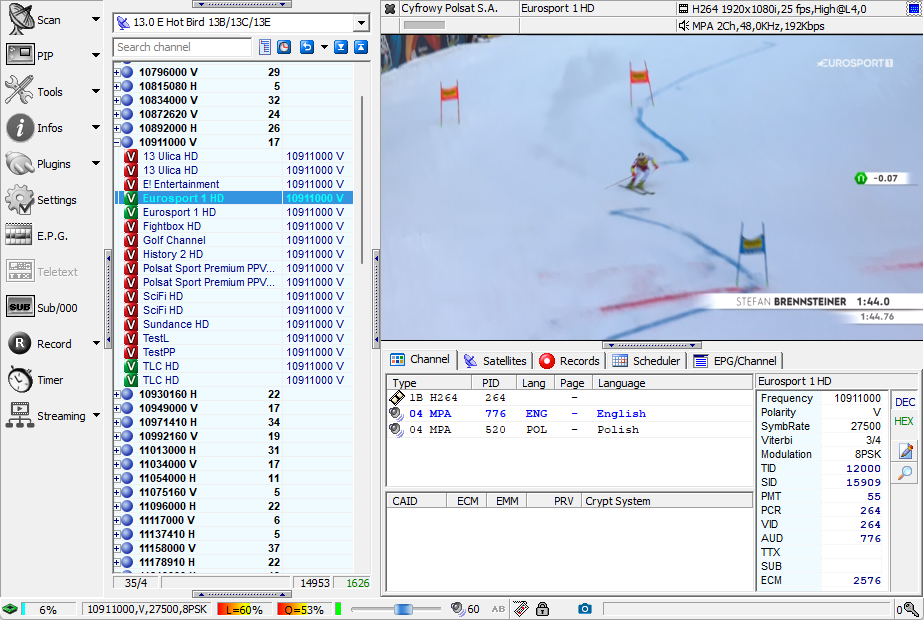The width and height of the screenshot is (924, 620).
Task: Adjust the volume slider in the status bar
Action: point(403,609)
